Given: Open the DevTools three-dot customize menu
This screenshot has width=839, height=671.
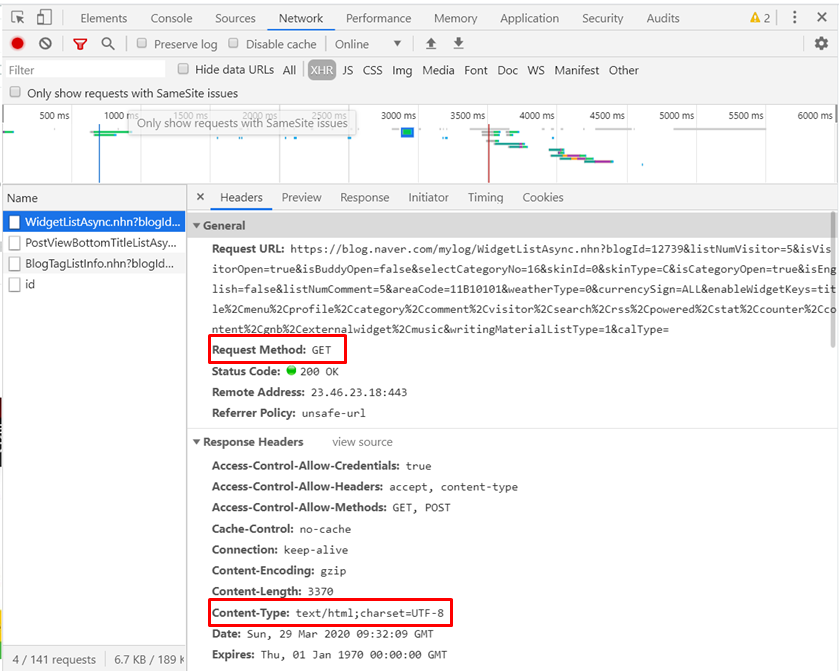Looking at the screenshot, I should point(795,18).
